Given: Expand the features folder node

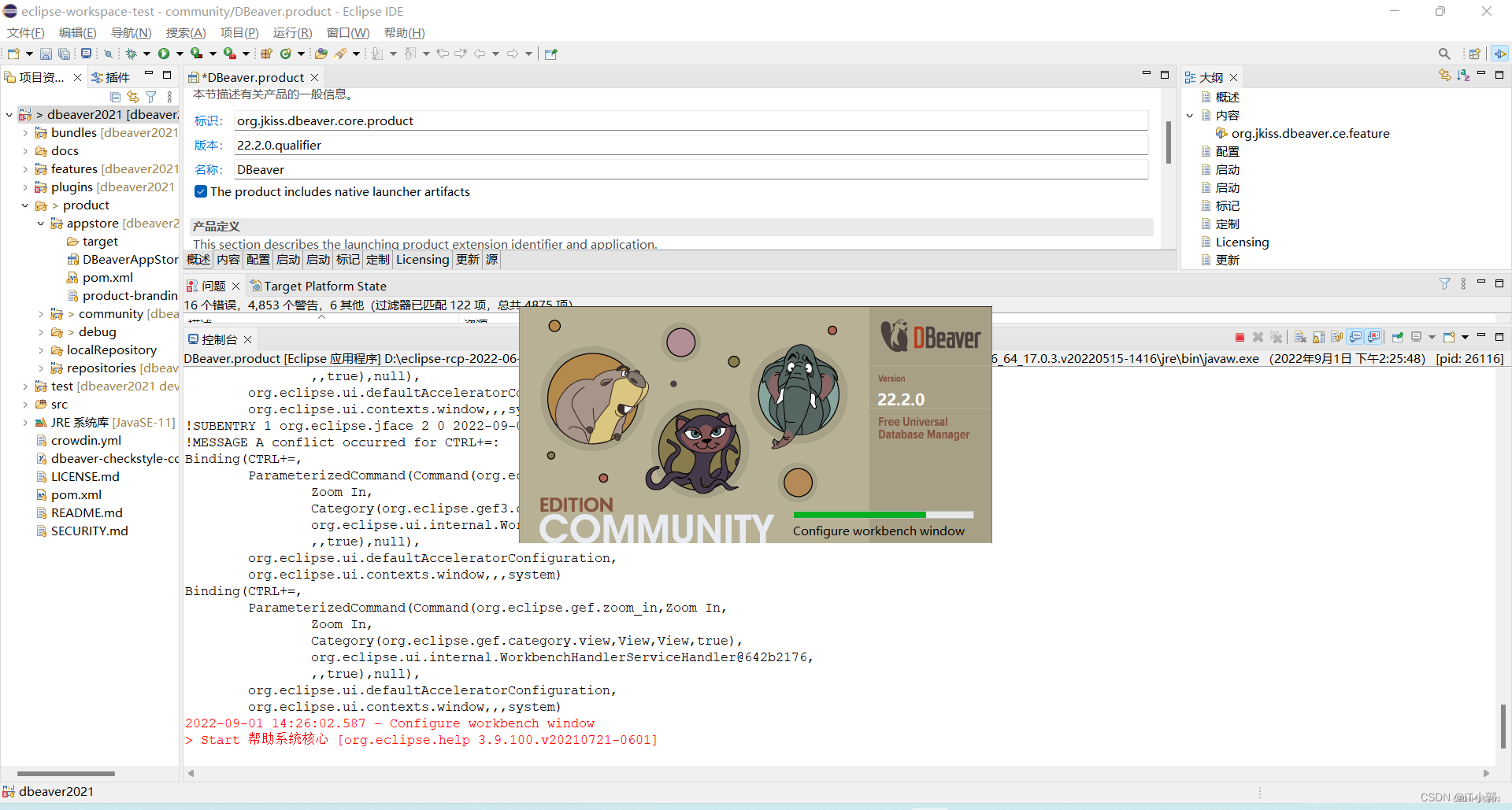Looking at the screenshot, I should (25, 169).
